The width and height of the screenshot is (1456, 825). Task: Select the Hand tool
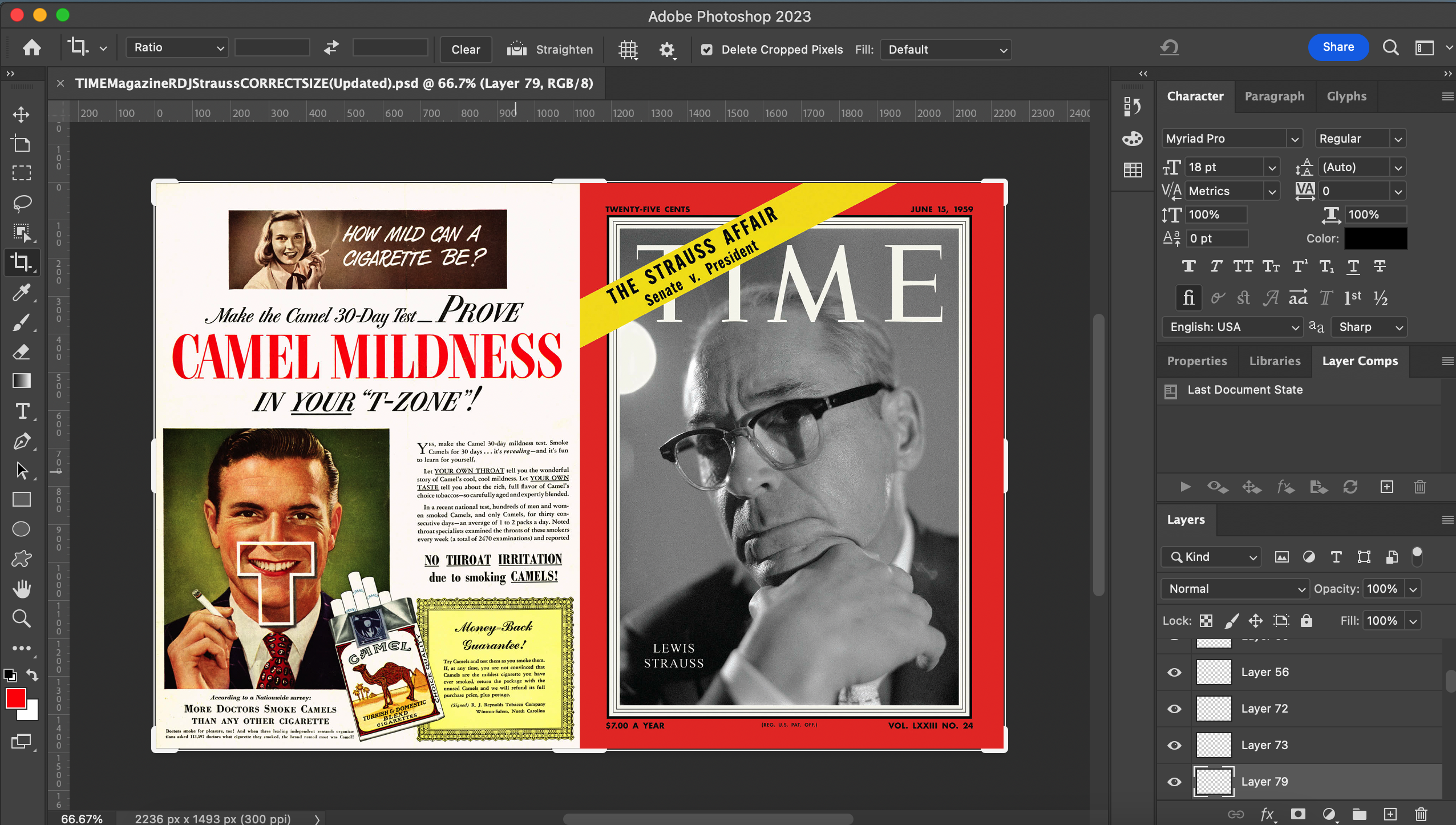(22, 589)
